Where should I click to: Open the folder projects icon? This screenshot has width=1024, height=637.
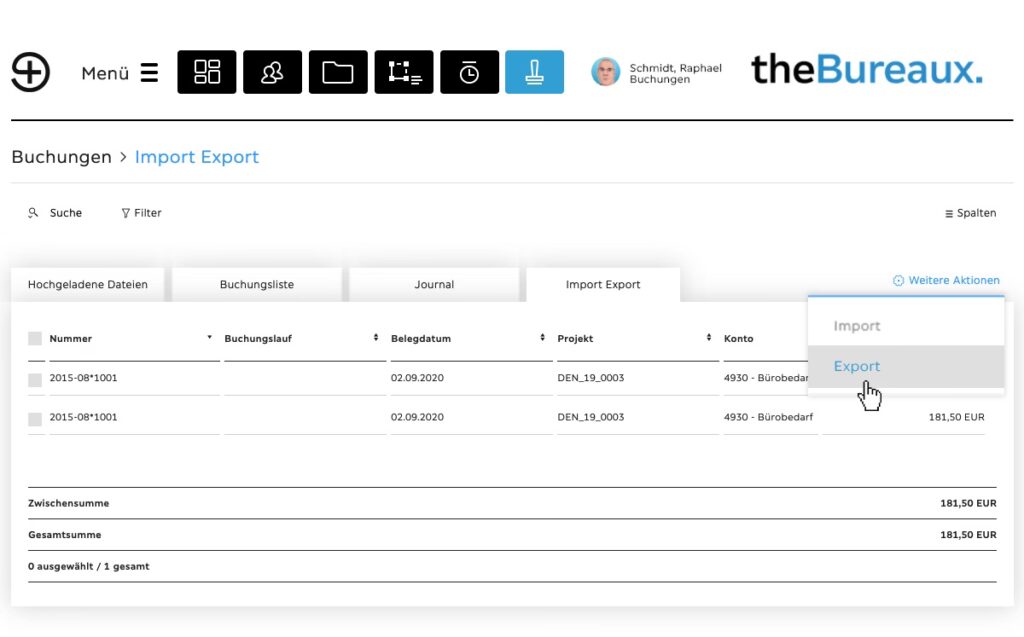(x=338, y=72)
